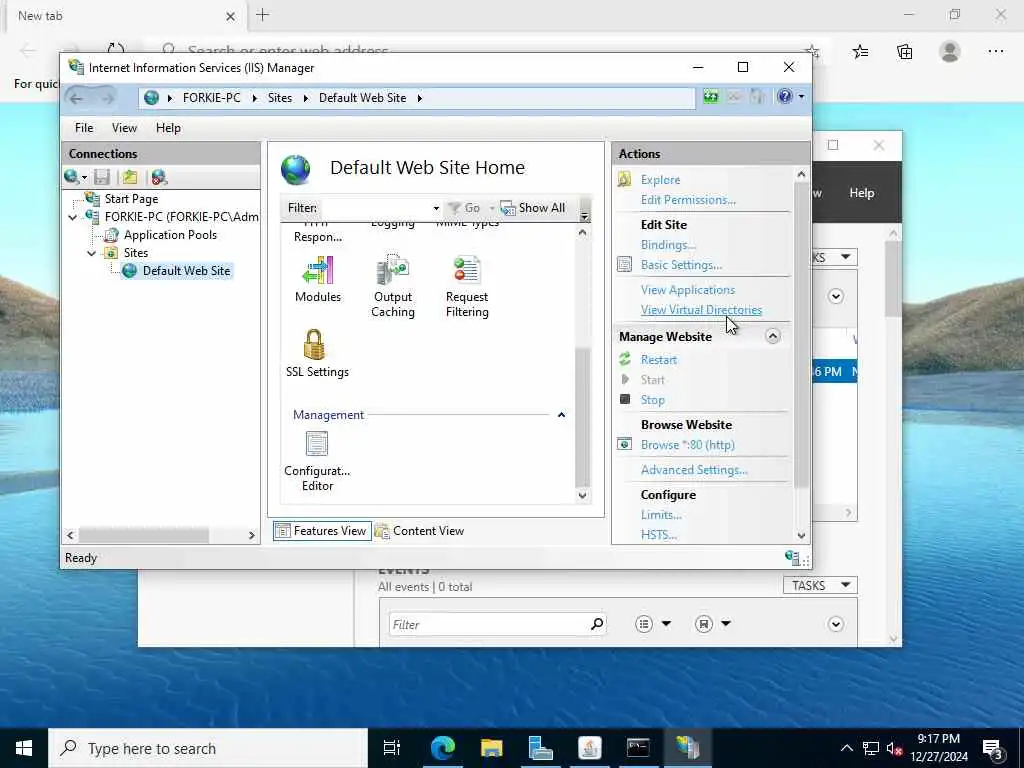Screen dimensions: 1024x768
Task: Click the Back navigation arrow in IIS Manager
Action: pos(76,98)
